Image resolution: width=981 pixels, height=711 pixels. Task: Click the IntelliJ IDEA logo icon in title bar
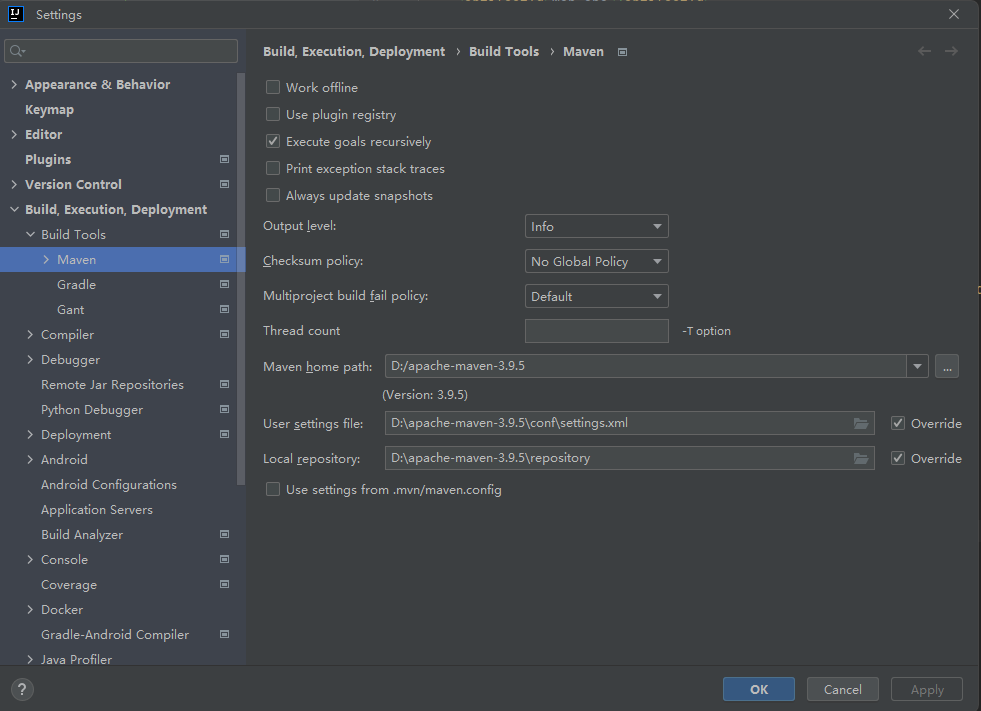(x=16, y=14)
